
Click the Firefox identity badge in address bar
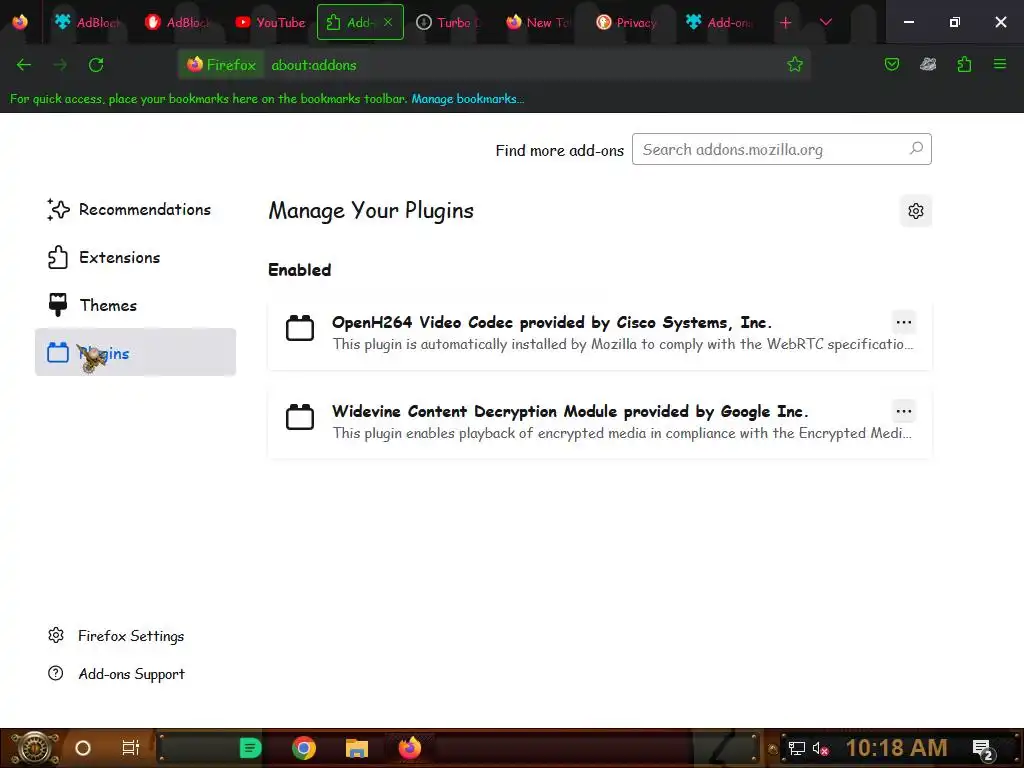(221, 65)
